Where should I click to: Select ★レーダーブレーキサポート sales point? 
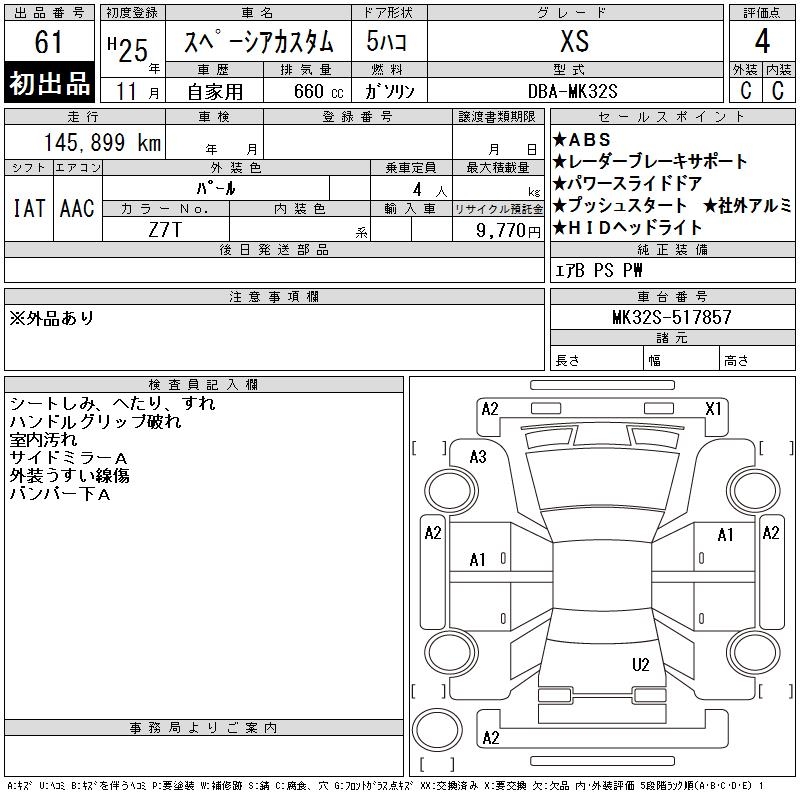click(x=650, y=162)
